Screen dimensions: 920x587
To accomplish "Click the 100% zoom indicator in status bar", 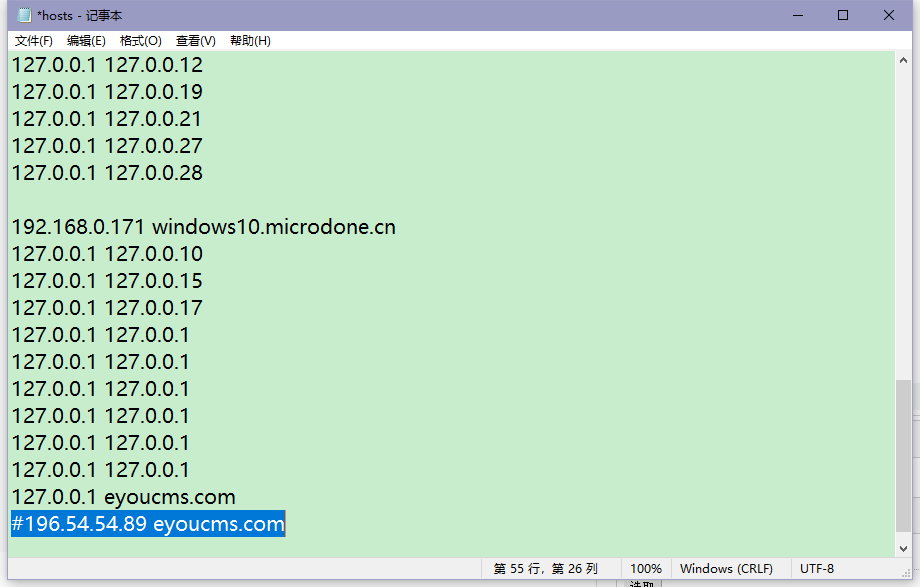I will coord(645,569).
